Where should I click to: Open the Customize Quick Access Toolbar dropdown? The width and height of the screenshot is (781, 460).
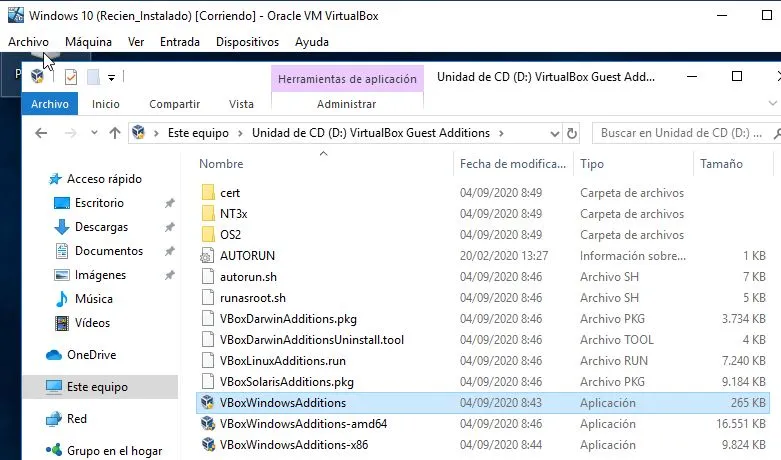112,78
